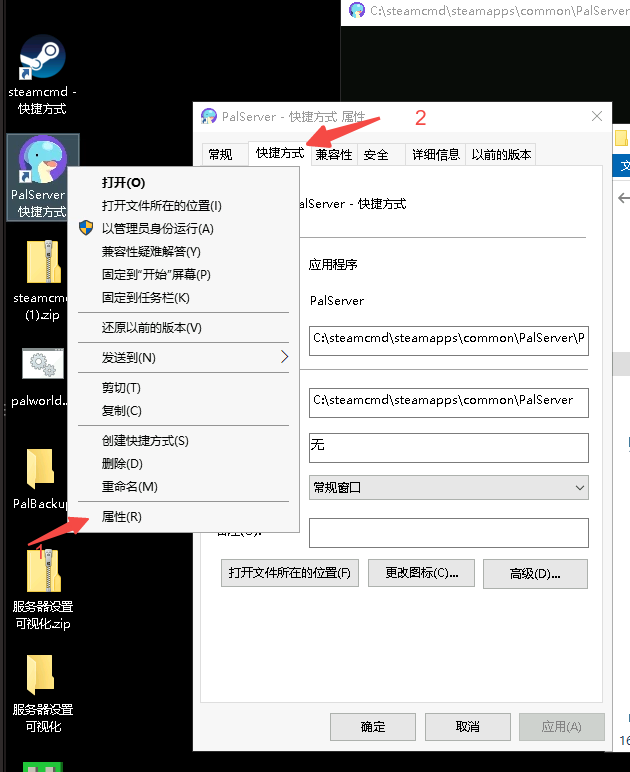The image size is (630, 772).
Task: Click the start-in folder path field
Action: click(448, 402)
